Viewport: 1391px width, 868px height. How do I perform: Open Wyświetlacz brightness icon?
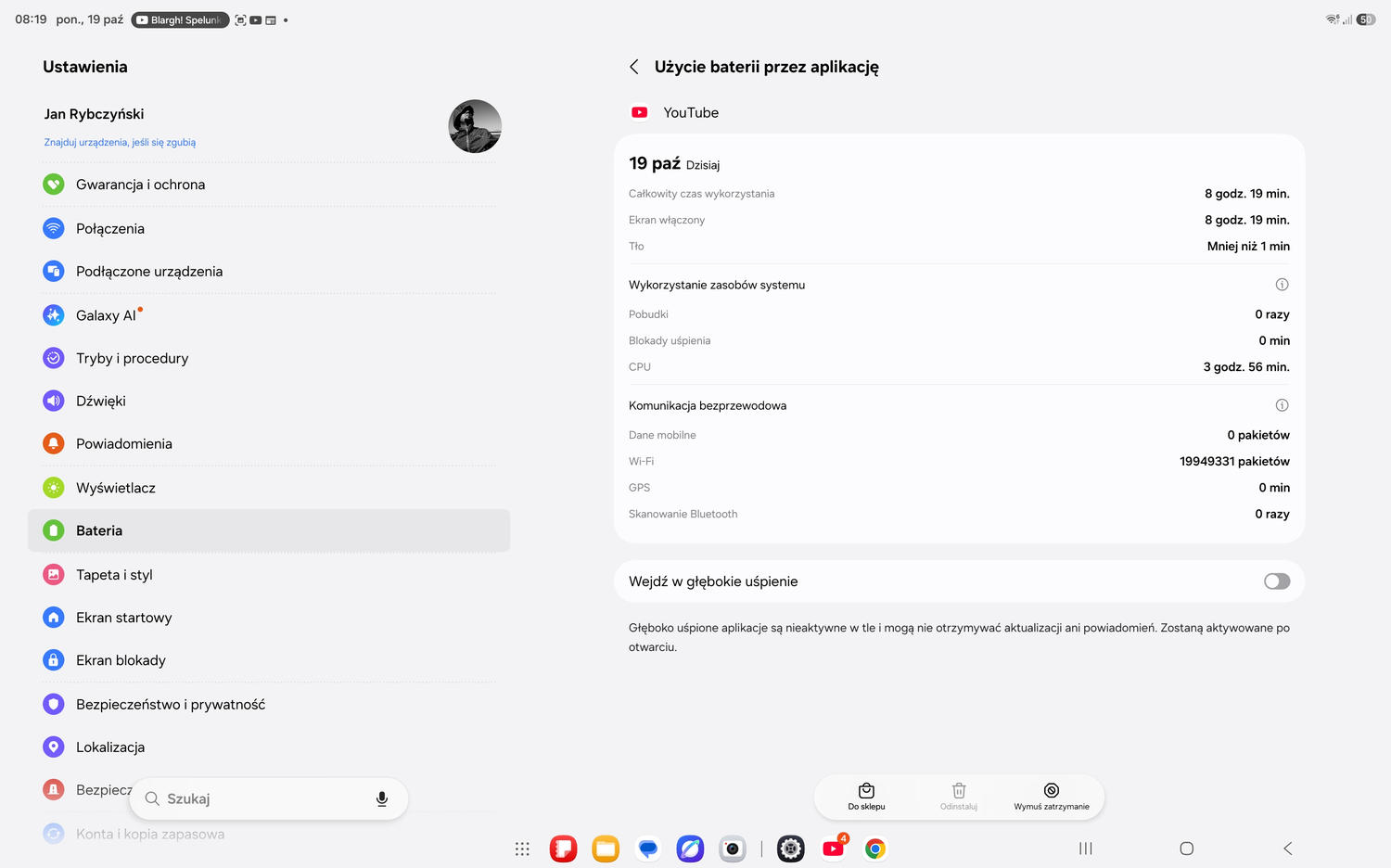click(x=54, y=488)
